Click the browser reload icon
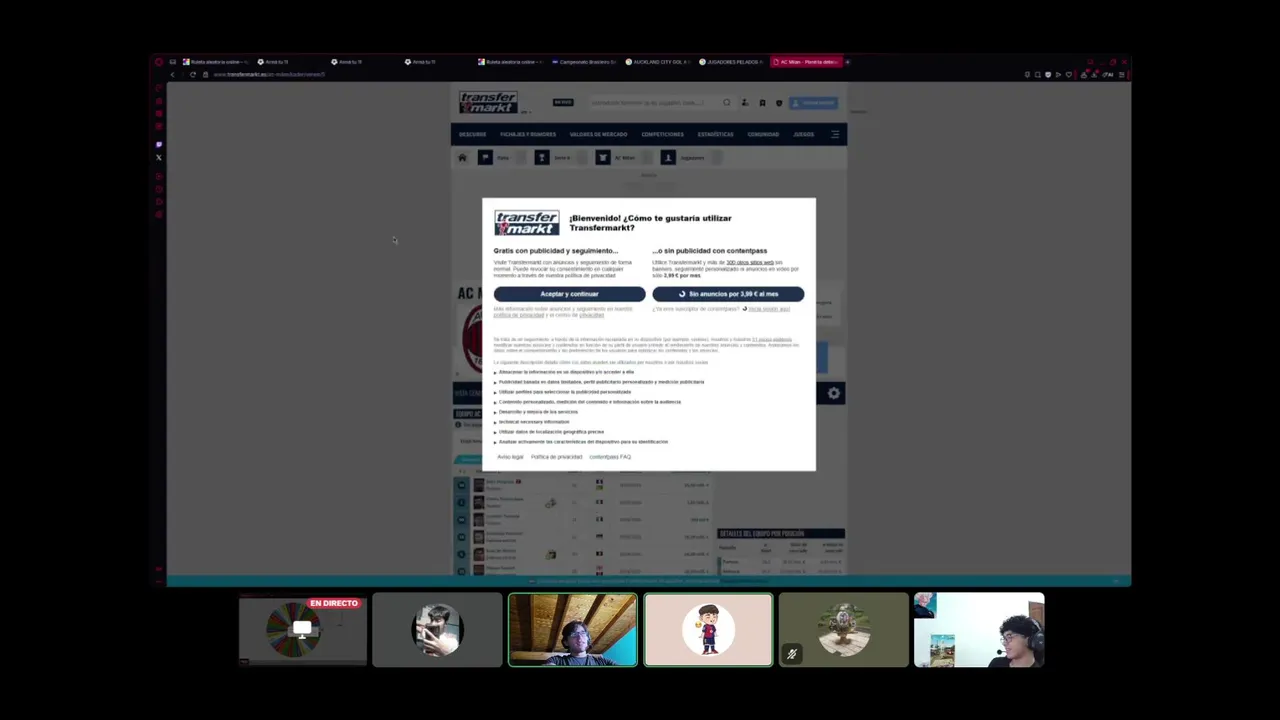The height and width of the screenshot is (720, 1280). pos(193,74)
